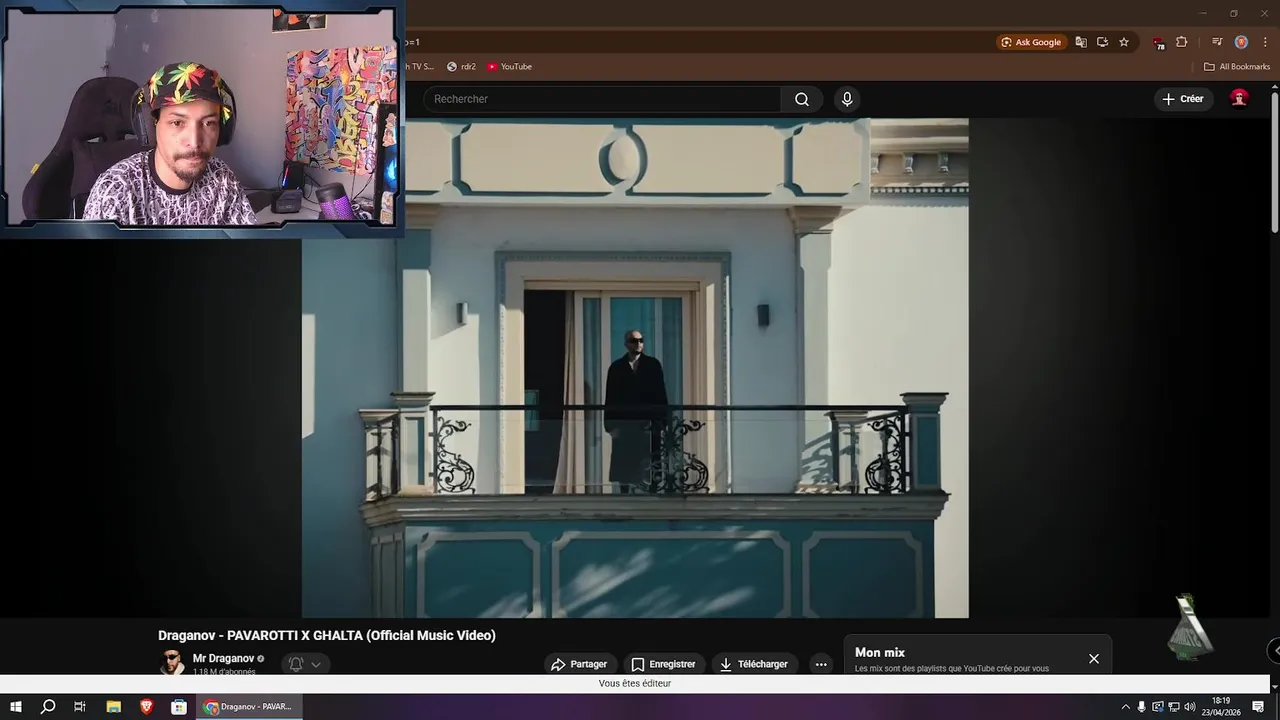Open Chrome's three-dot menu
Image resolution: width=1280 pixels, height=720 pixels.
[x=1265, y=42]
